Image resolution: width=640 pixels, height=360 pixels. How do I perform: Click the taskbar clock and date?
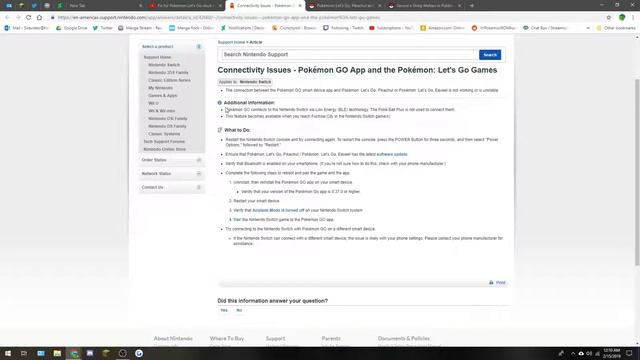click(611, 353)
